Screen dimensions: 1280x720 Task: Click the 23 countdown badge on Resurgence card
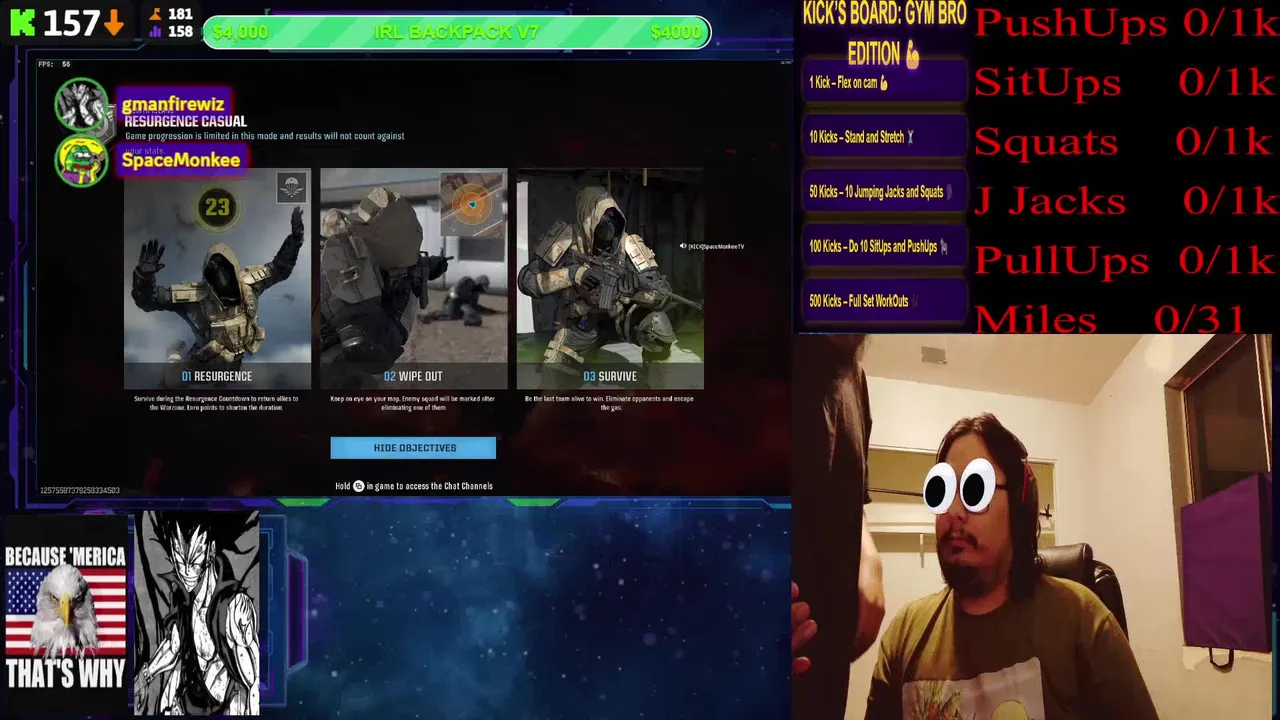click(217, 207)
